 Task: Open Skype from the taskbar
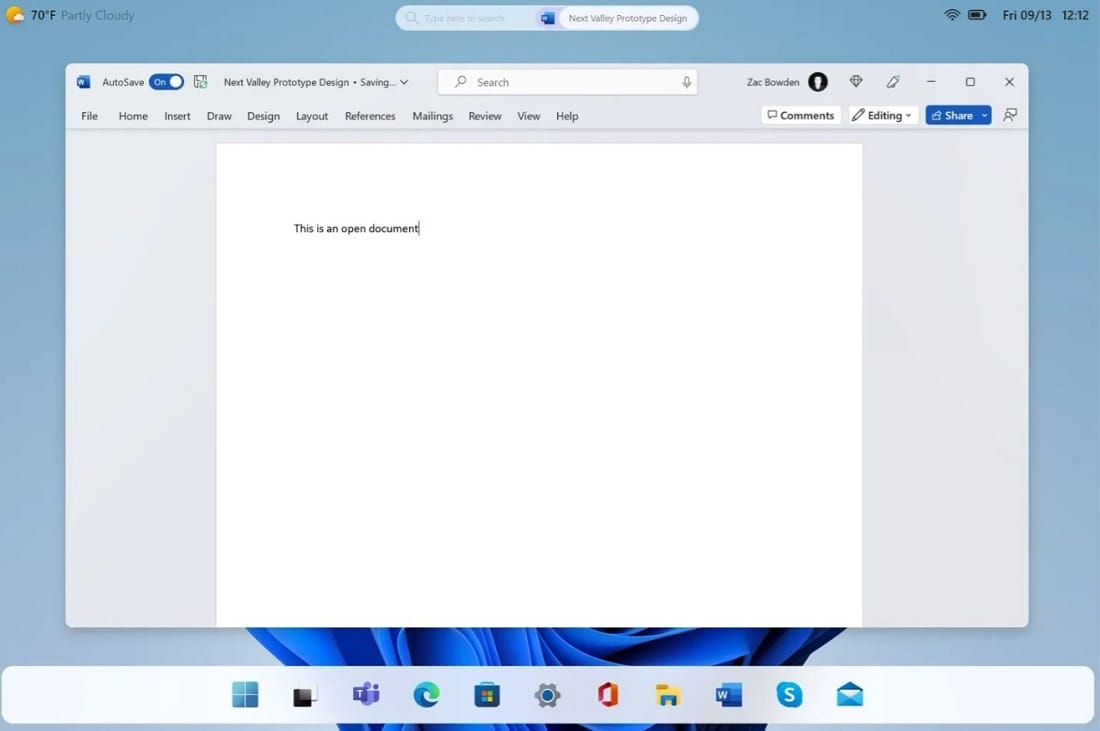coord(788,694)
